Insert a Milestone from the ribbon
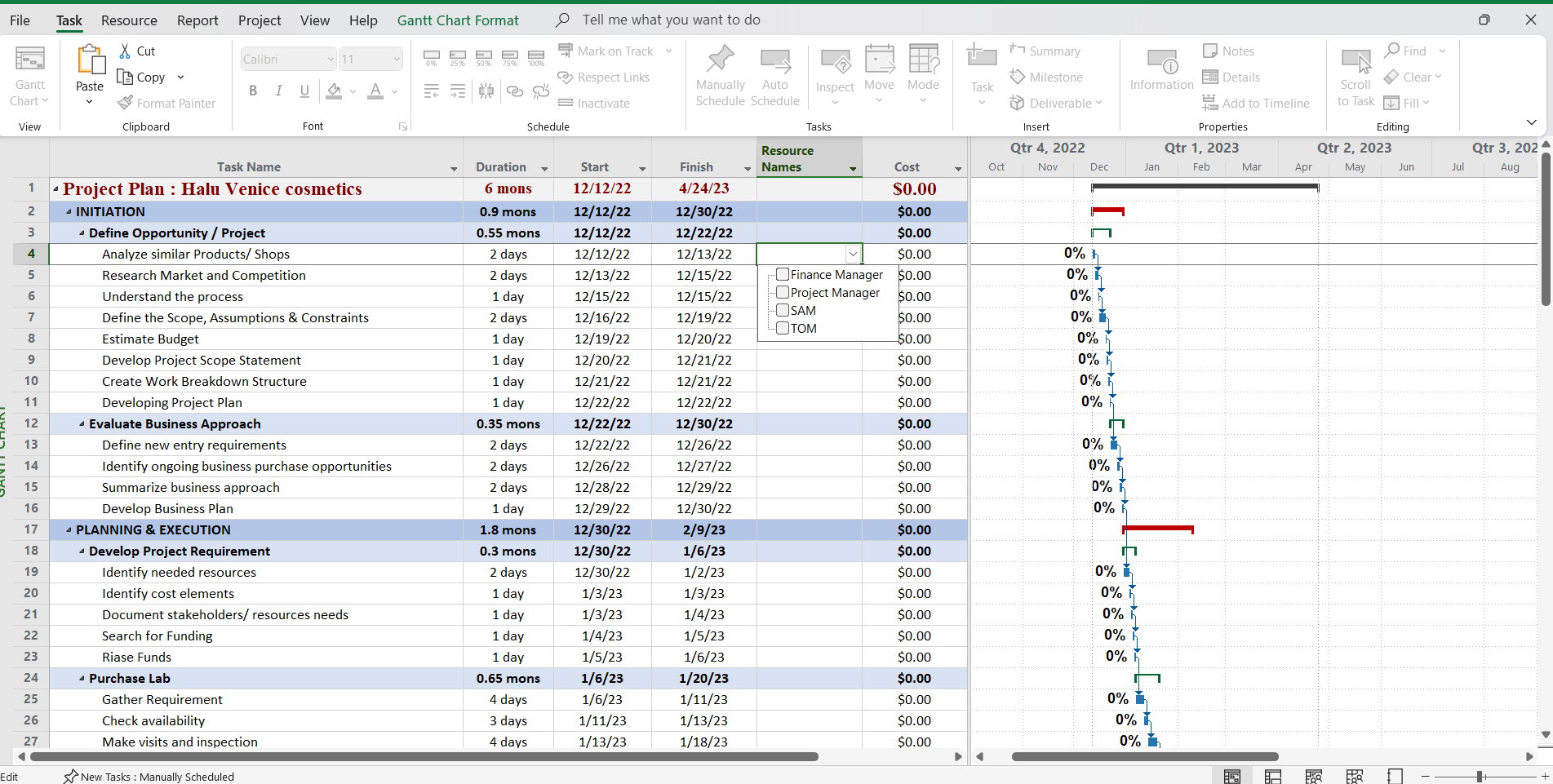 point(1046,78)
